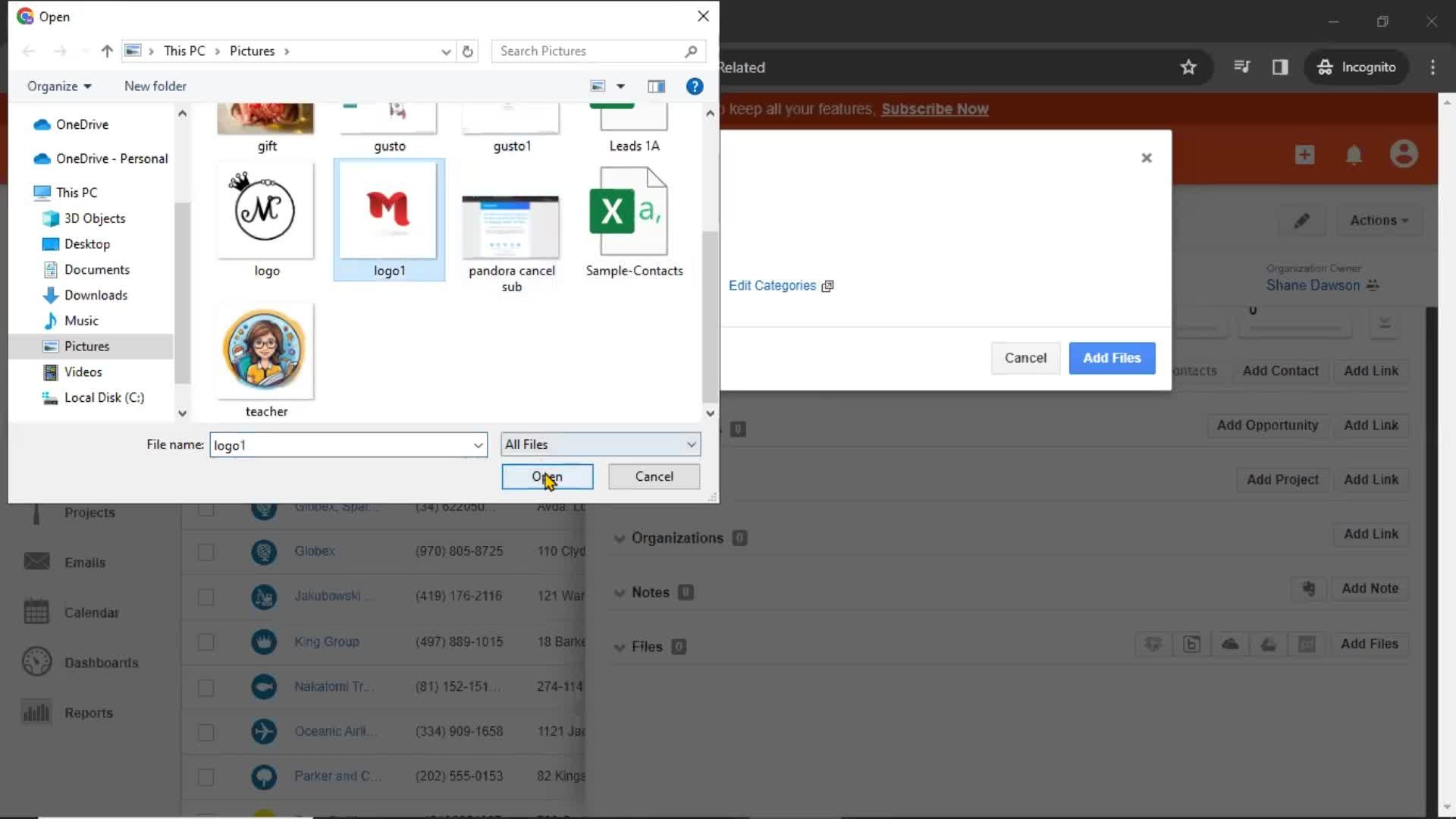Click the Organize dropdown menu in file dialog

57,86
